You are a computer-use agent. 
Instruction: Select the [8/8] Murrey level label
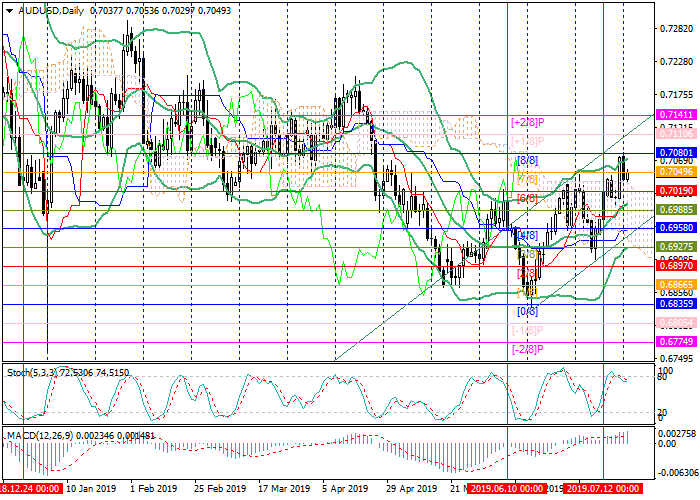(x=527, y=159)
